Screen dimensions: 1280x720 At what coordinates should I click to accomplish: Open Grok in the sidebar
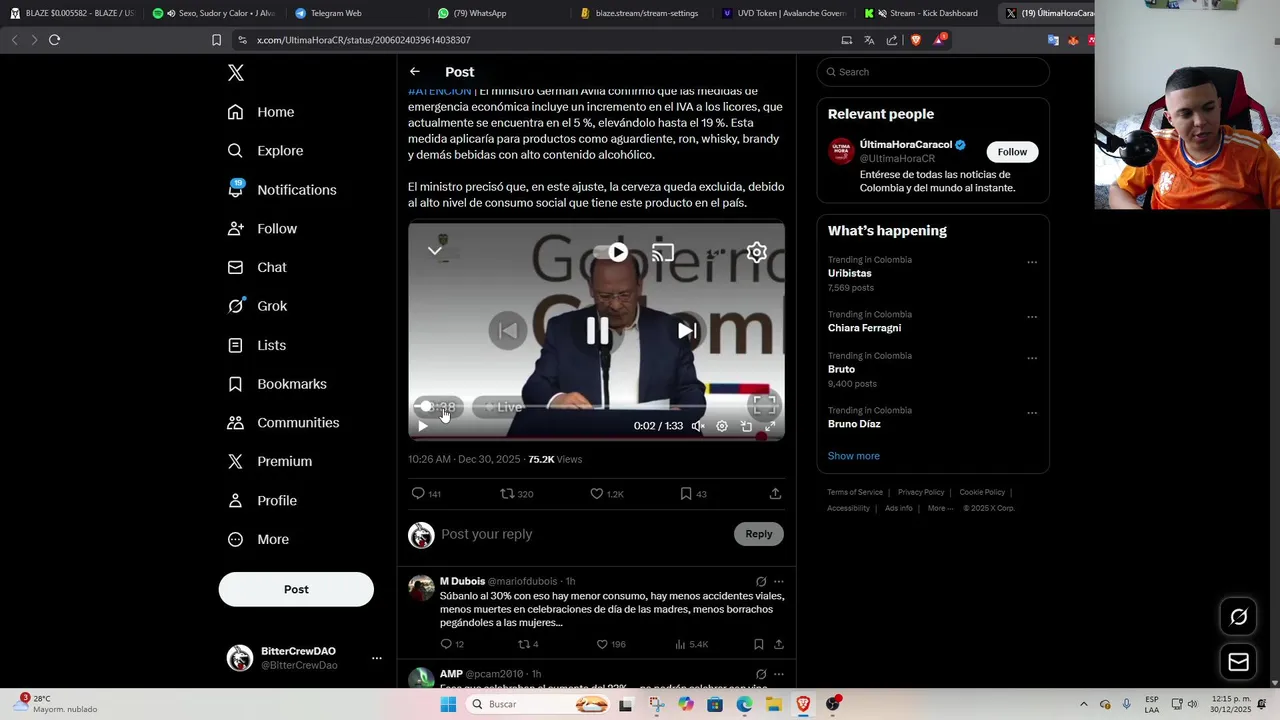257,306
